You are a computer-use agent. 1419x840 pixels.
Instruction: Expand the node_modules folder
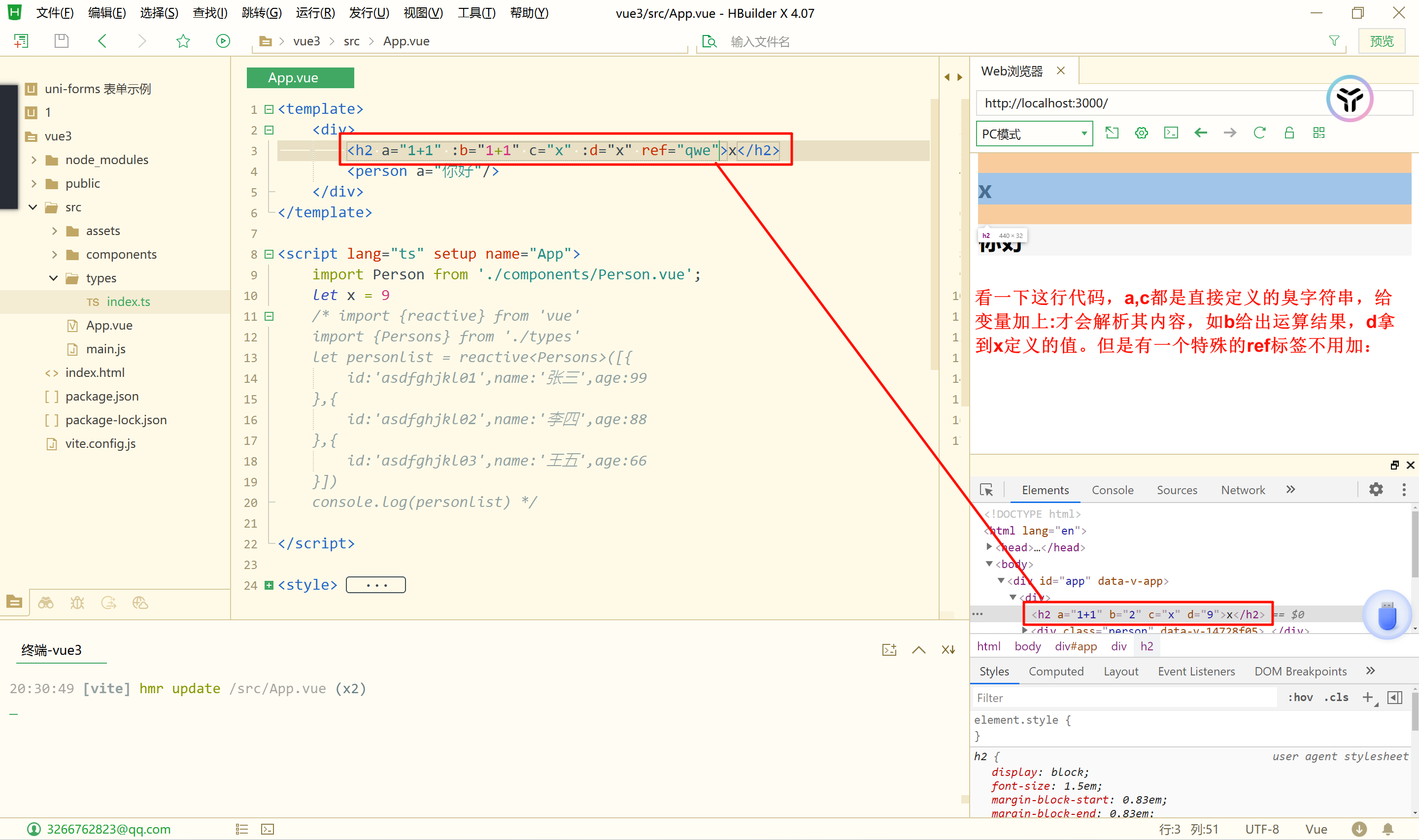34,160
